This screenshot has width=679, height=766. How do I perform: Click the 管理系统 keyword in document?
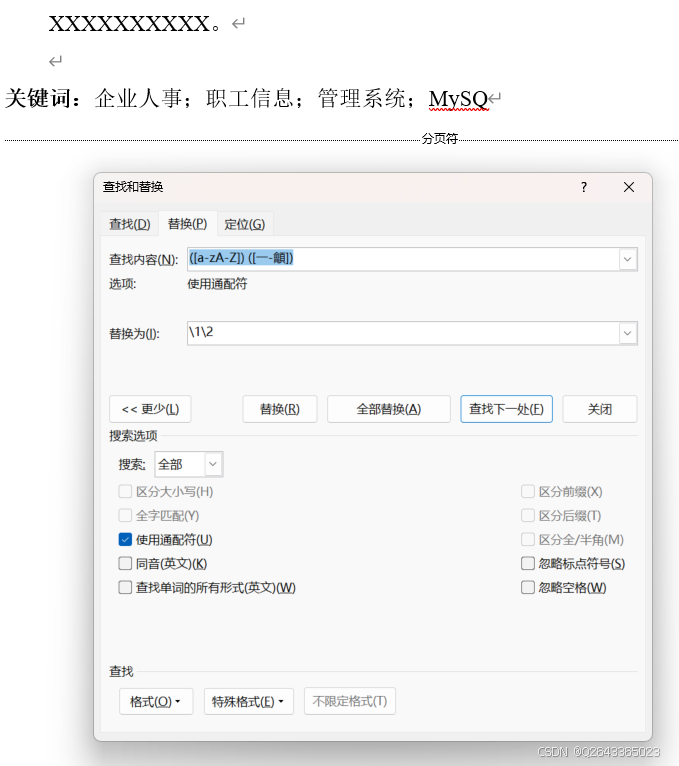pyautogui.click(x=361, y=98)
